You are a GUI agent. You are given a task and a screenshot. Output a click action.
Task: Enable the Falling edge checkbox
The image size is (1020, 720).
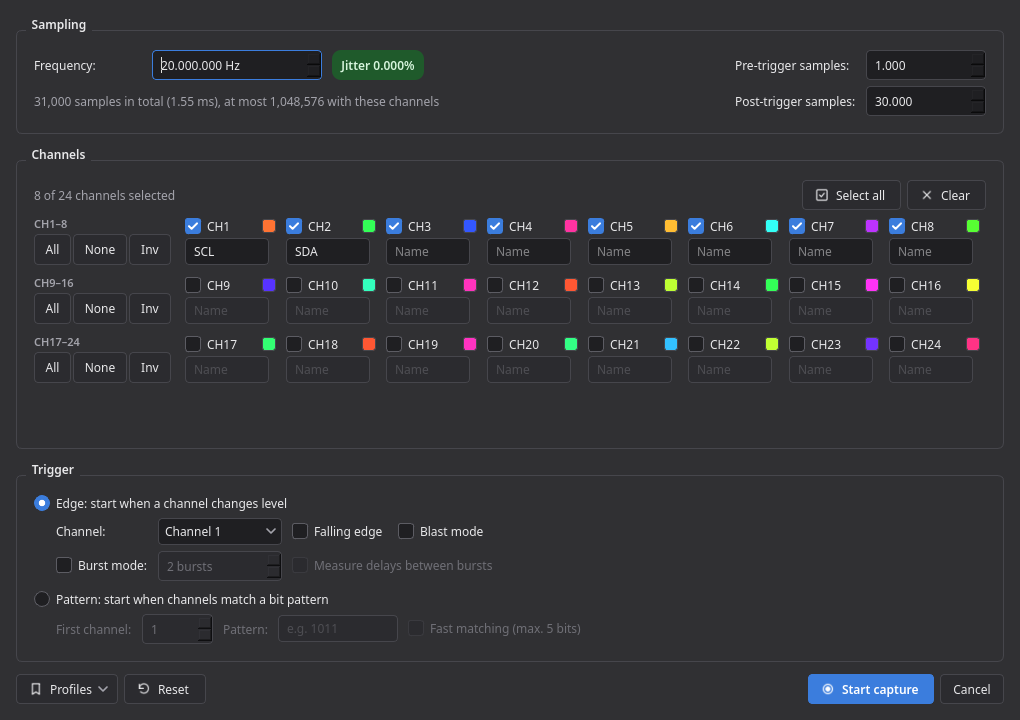tap(300, 531)
